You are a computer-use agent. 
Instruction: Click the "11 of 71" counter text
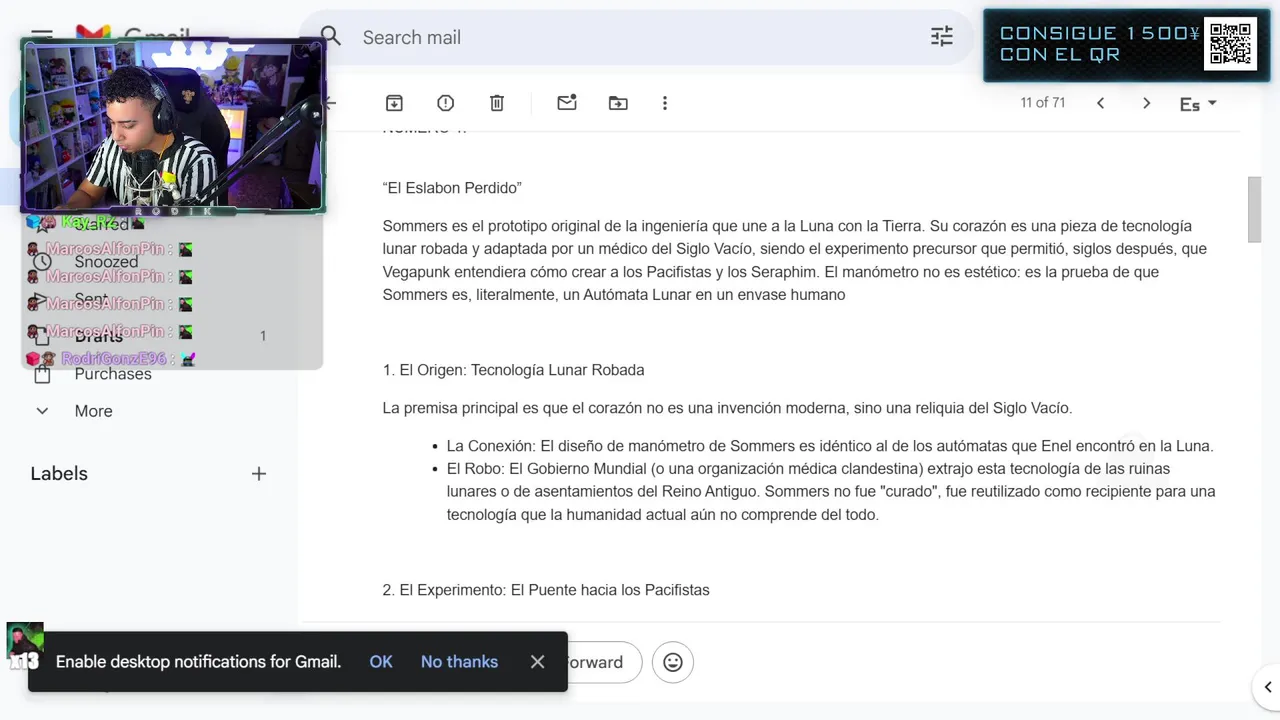(1043, 103)
